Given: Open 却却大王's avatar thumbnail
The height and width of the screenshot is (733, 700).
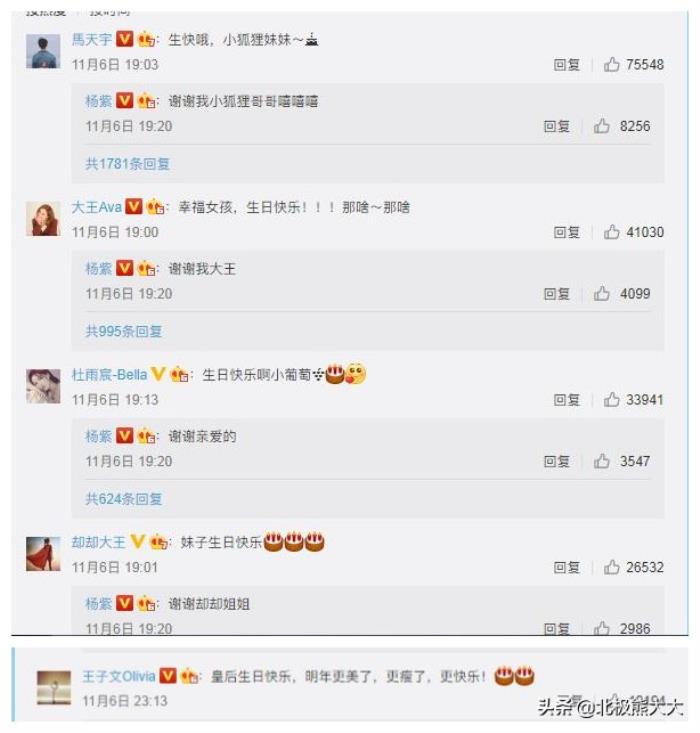Looking at the screenshot, I should [x=43, y=553].
